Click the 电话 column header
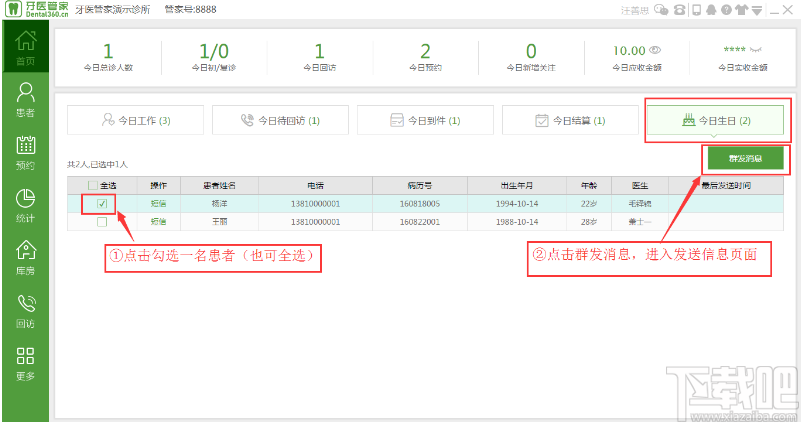This screenshot has height=422, width=801. pos(316,185)
